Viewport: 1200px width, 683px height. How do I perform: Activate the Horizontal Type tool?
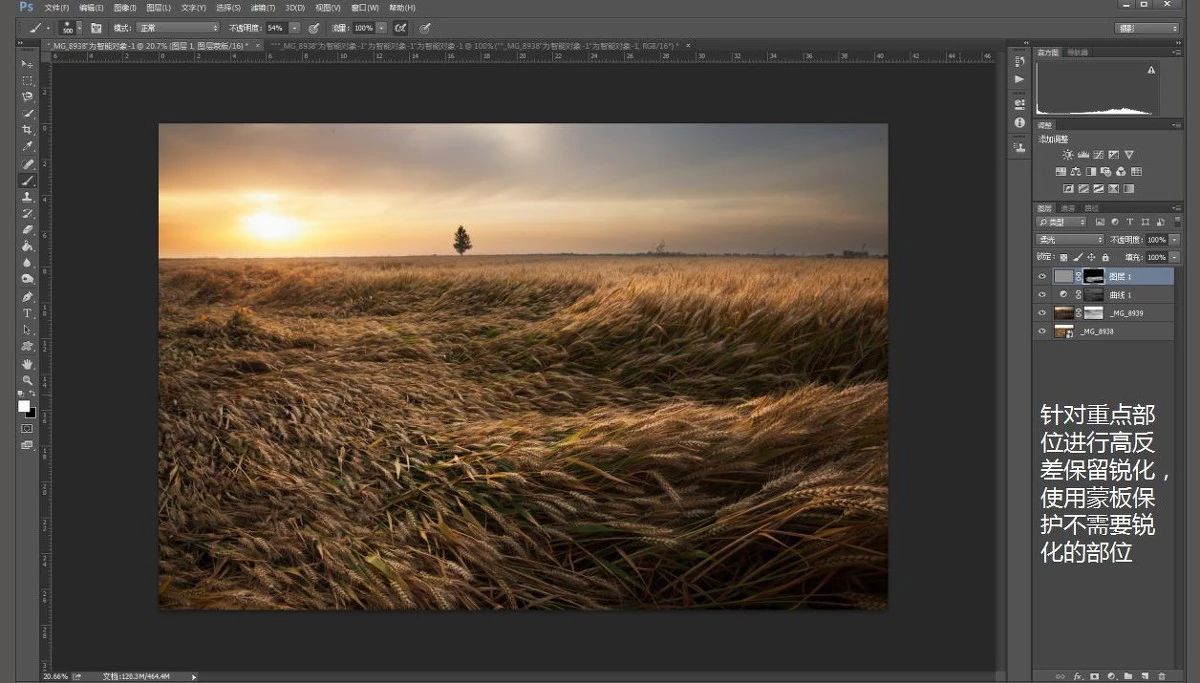(x=28, y=313)
